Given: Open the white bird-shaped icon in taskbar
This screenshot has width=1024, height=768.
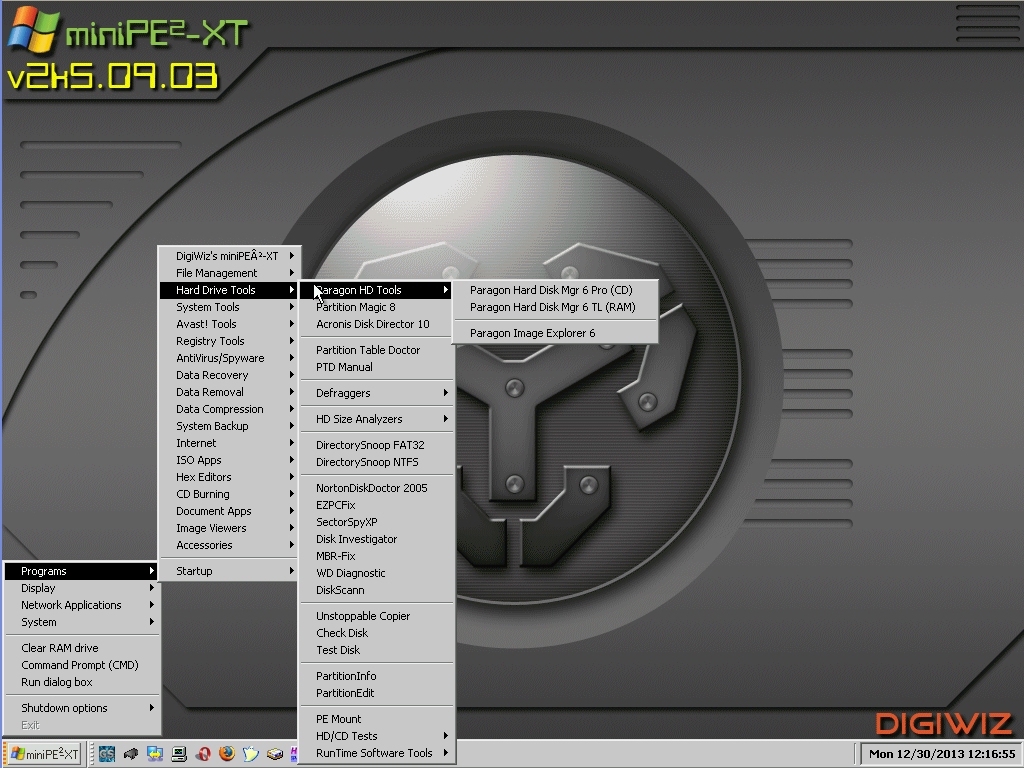Looking at the screenshot, I should point(251,754).
